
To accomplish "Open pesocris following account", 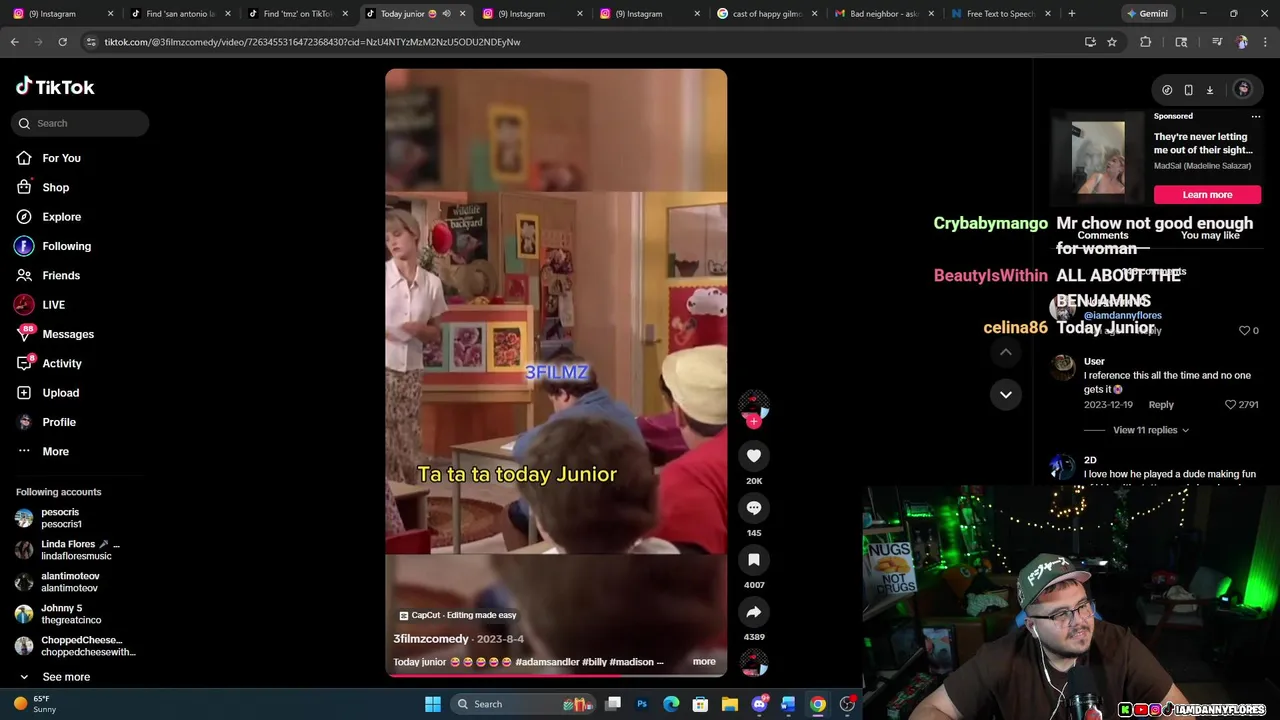I will [70, 518].
